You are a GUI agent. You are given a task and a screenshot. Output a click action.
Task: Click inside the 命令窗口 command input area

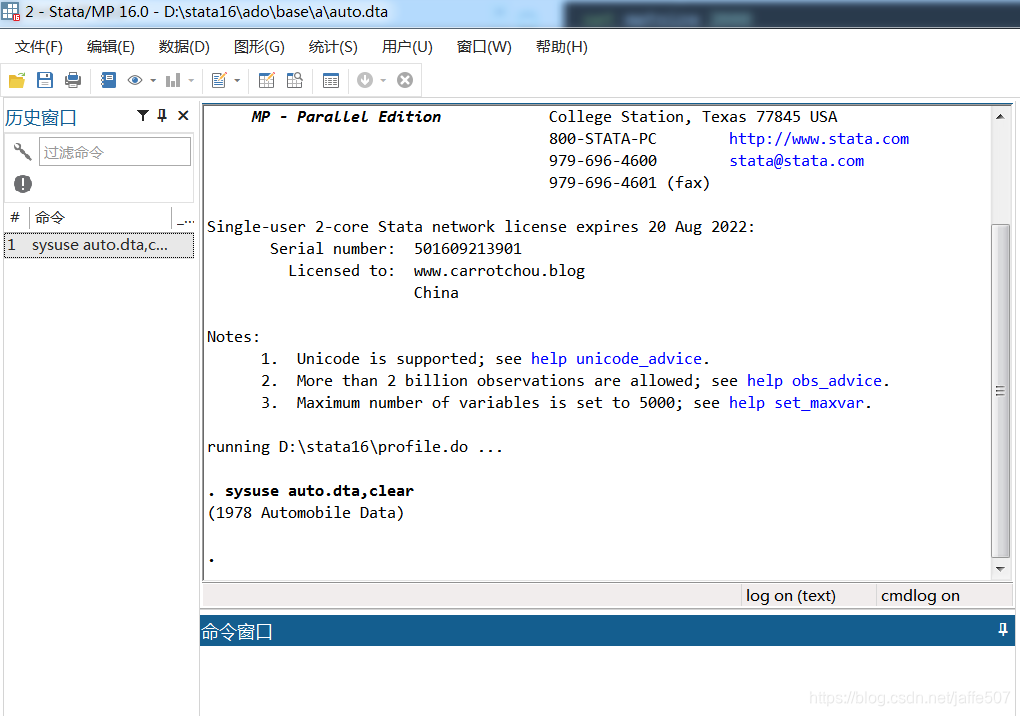[x=606, y=680]
